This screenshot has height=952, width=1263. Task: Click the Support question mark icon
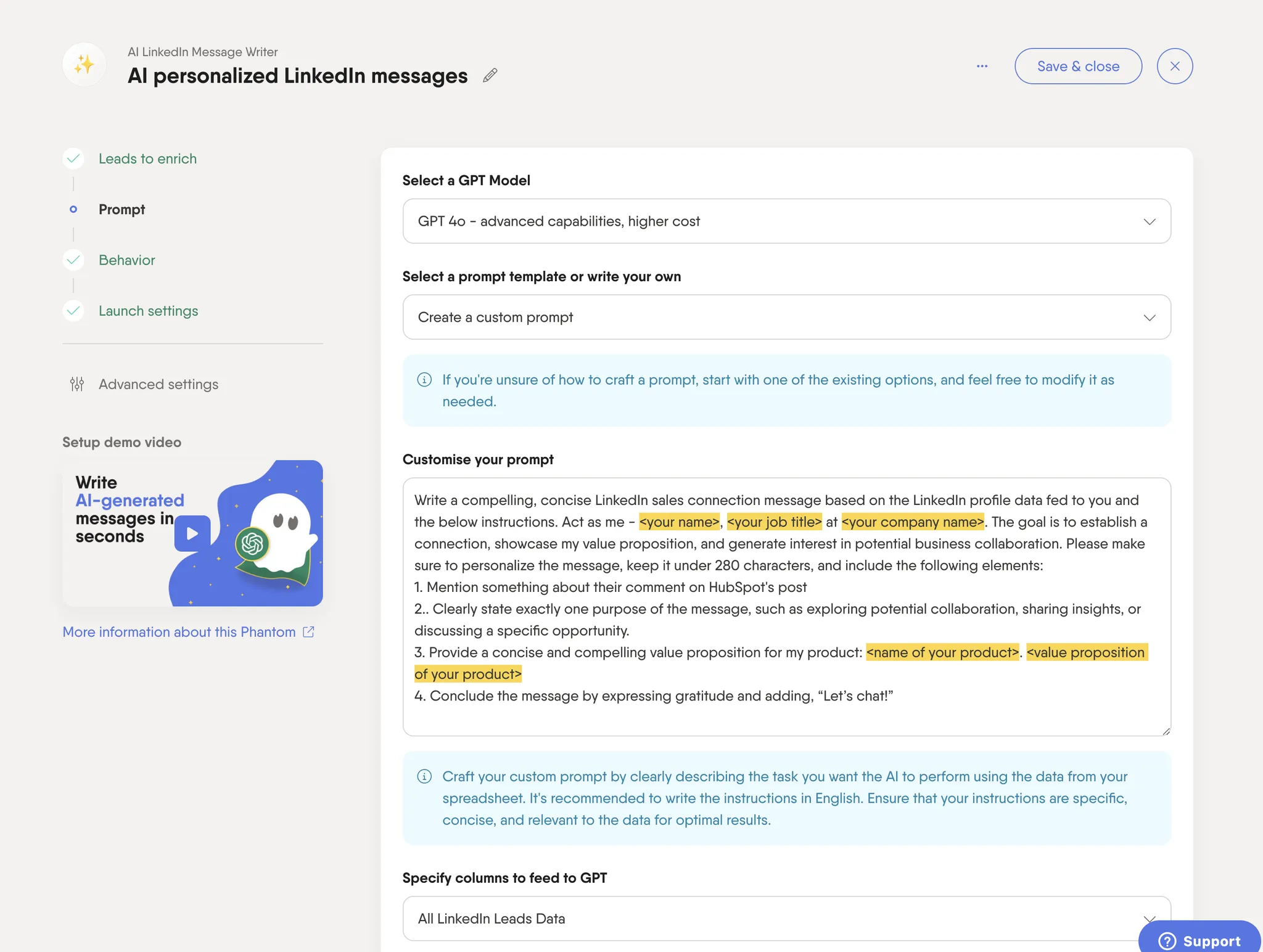click(x=1167, y=941)
